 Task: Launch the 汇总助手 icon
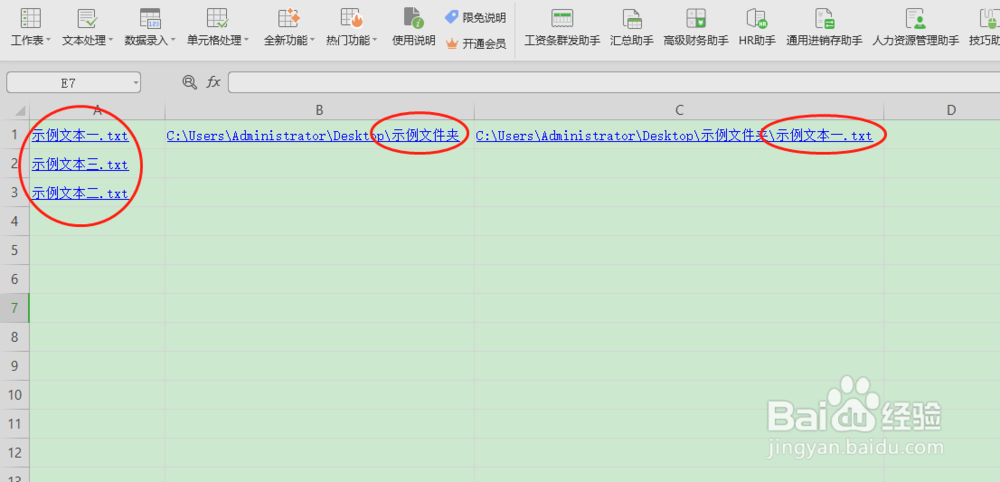pos(631,18)
